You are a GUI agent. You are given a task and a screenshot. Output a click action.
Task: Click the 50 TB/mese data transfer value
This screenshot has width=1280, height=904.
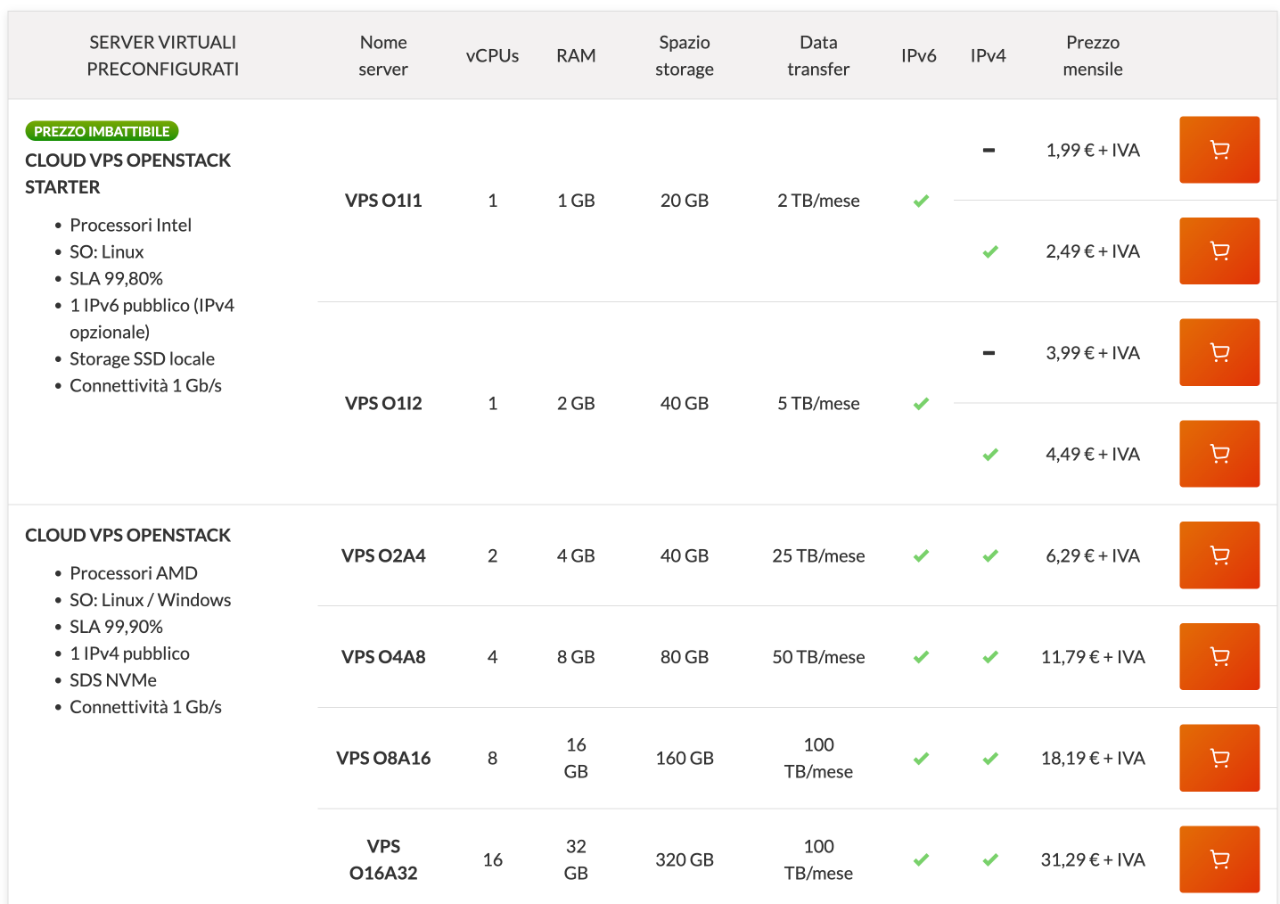[818, 657]
